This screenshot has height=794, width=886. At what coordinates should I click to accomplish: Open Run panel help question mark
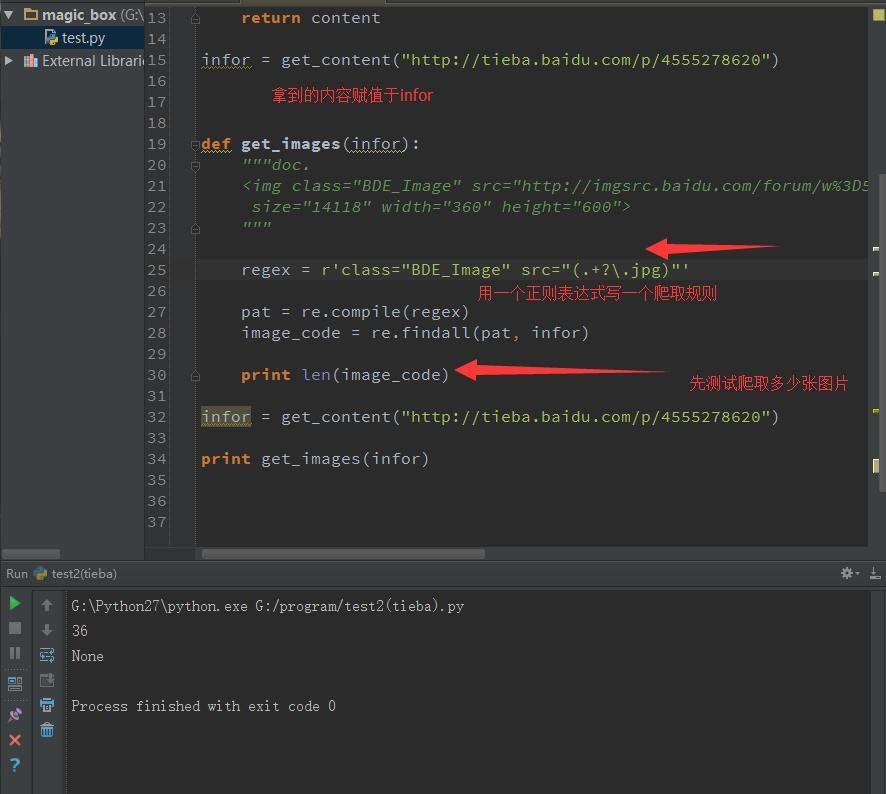[15, 765]
